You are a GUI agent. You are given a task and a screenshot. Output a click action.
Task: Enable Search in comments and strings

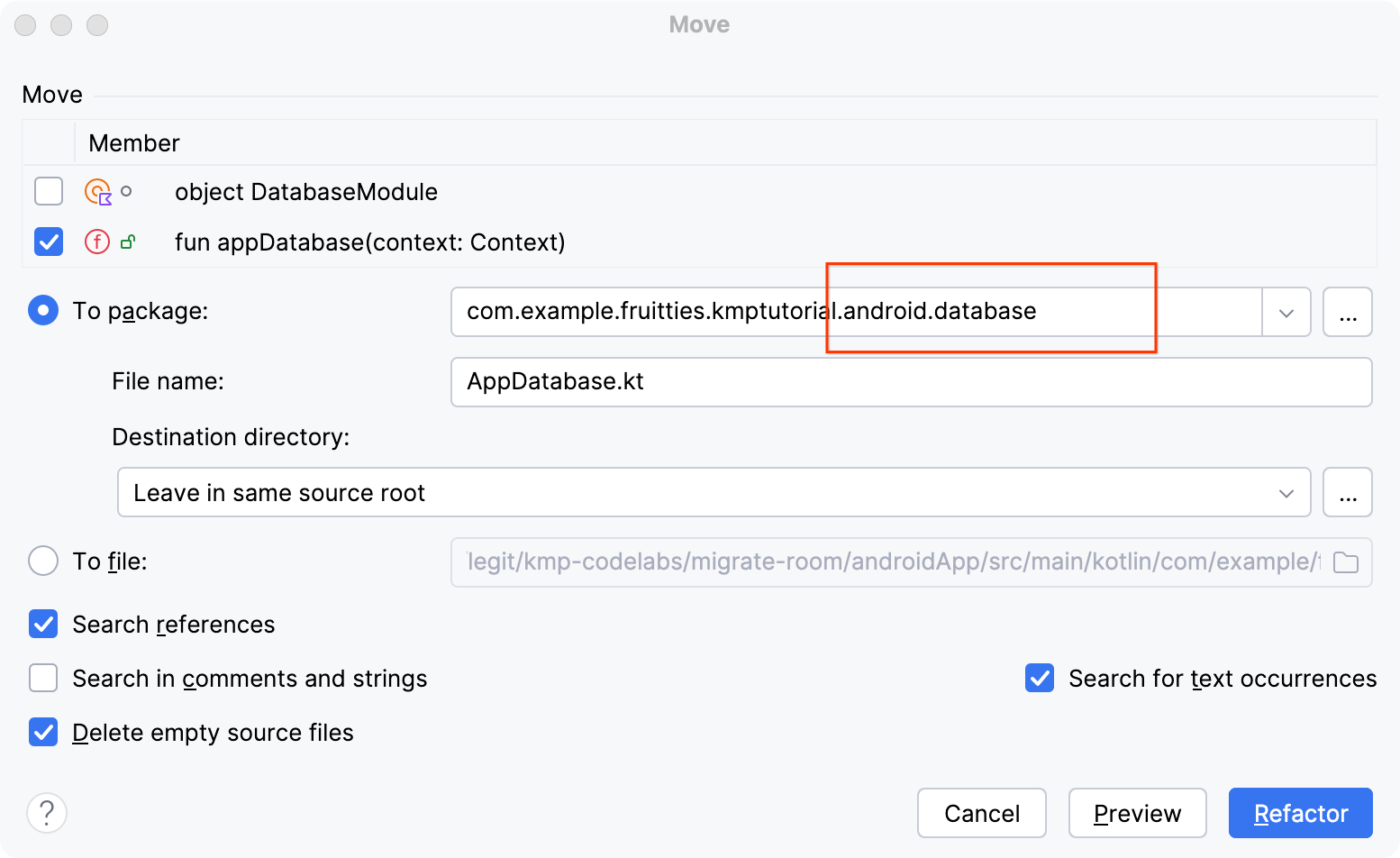[x=43, y=678]
